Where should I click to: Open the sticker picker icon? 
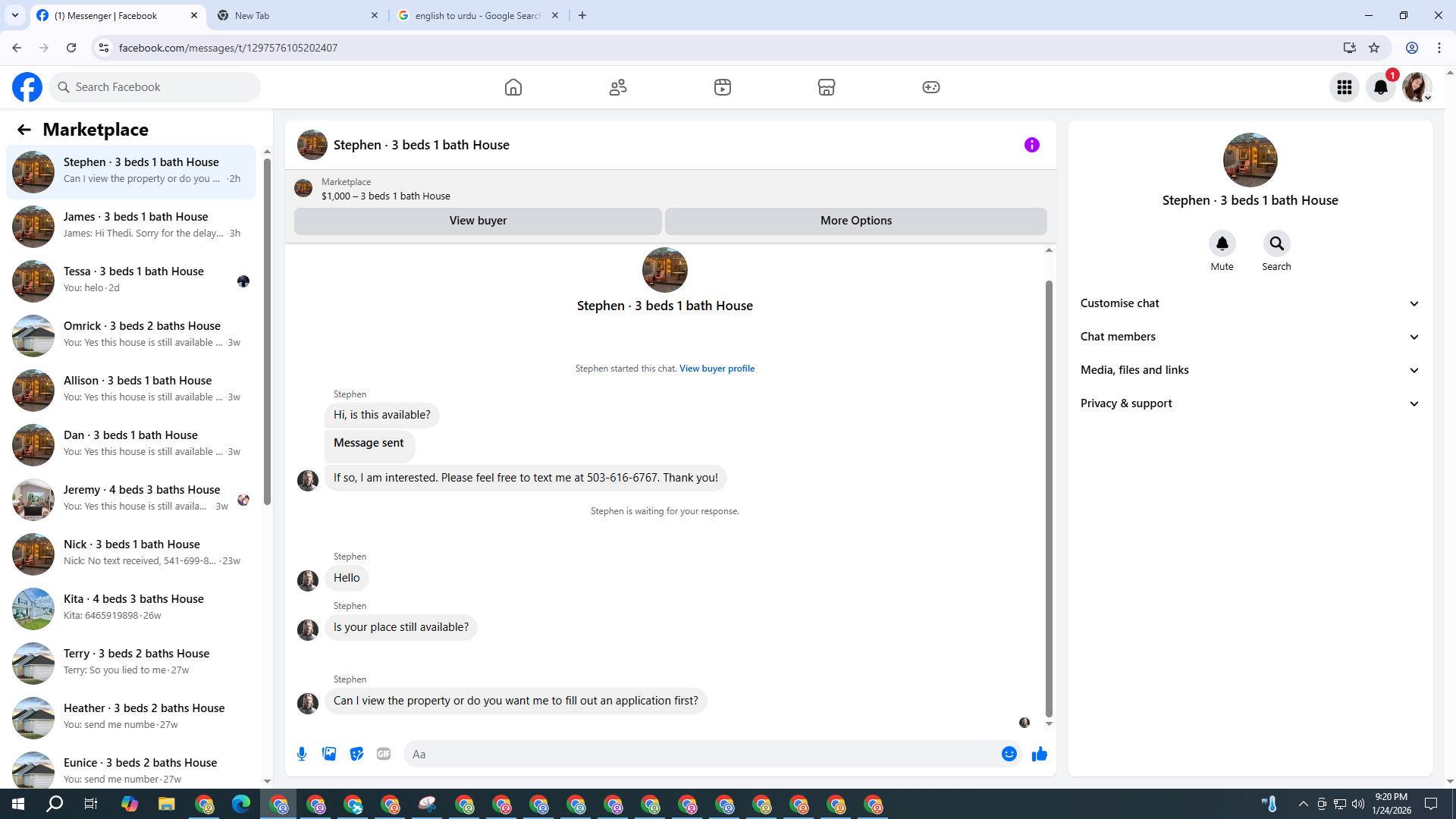356,754
